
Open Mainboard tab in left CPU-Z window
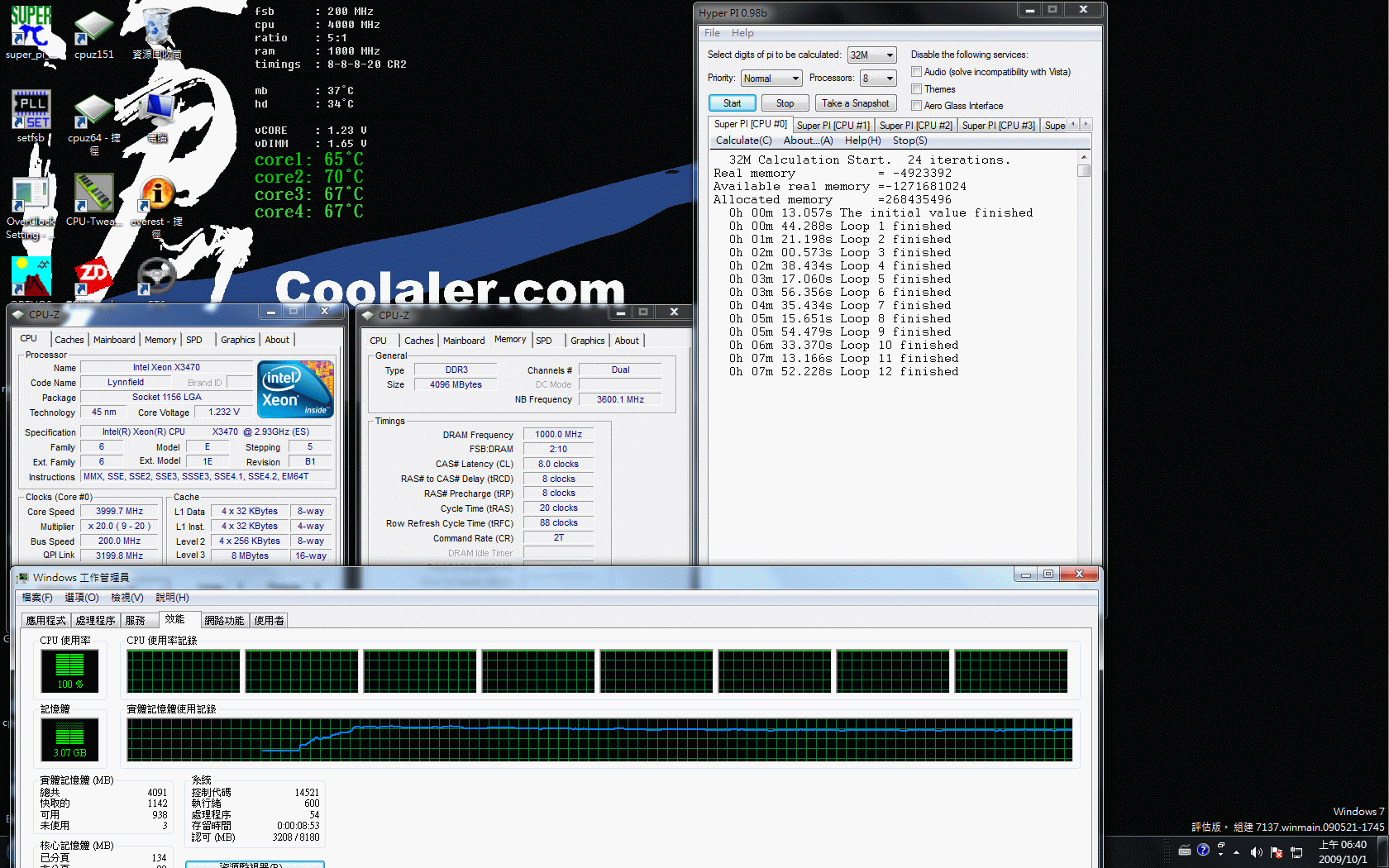114,340
